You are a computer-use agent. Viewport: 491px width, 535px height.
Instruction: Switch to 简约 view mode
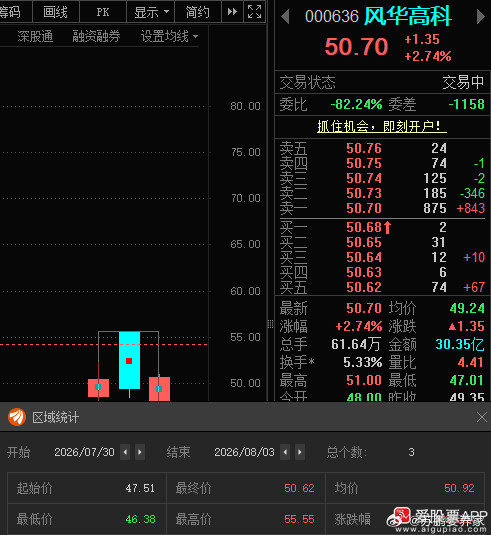pos(198,12)
